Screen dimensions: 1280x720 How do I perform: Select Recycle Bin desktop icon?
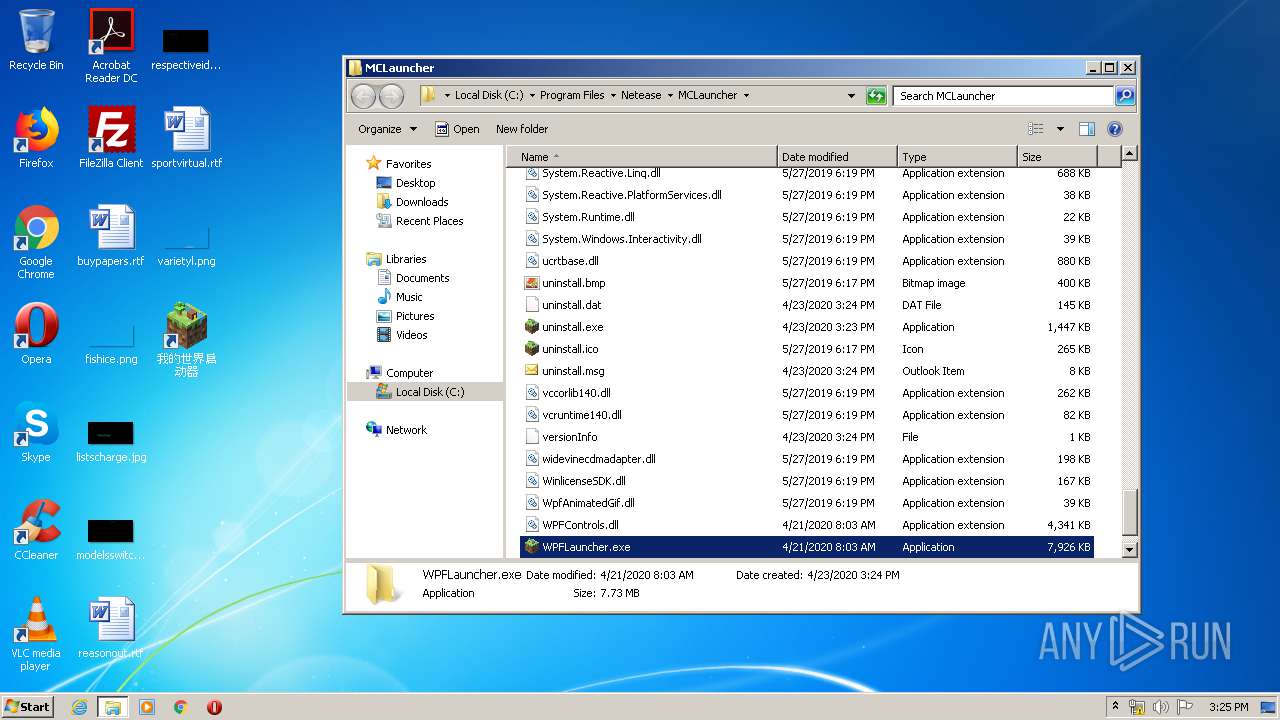(36, 41)
